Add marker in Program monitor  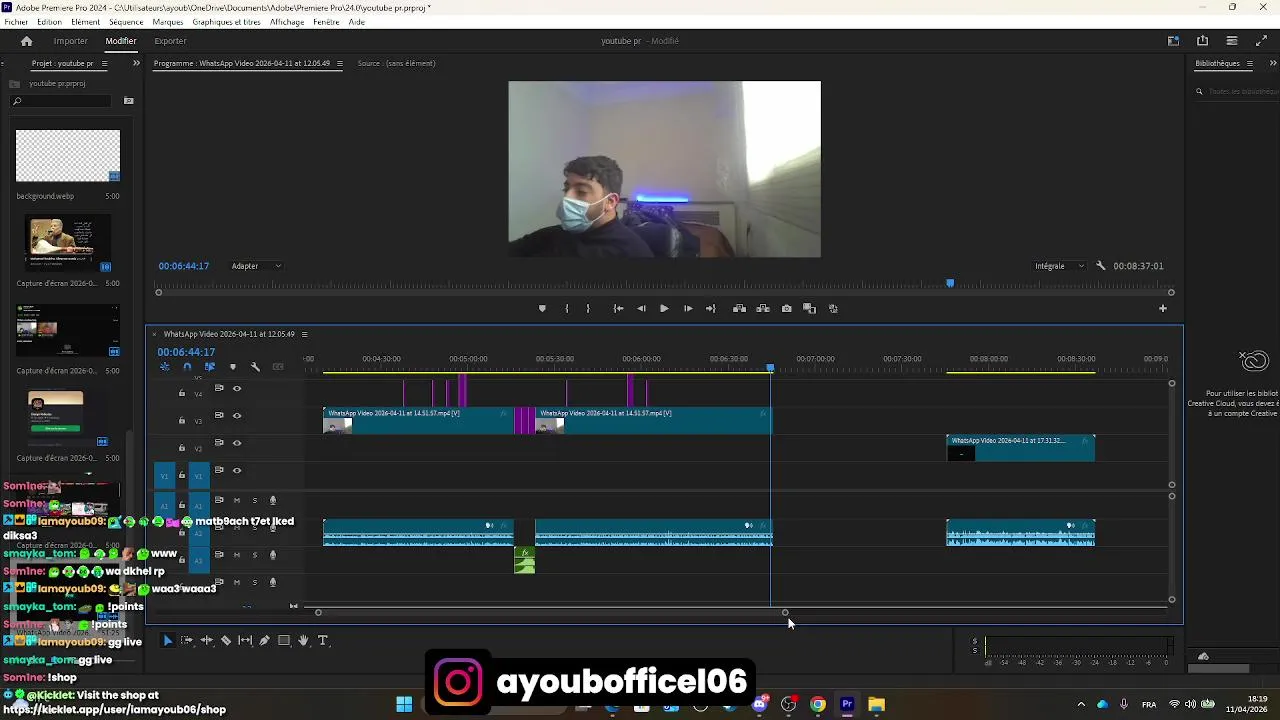[542, 308]
